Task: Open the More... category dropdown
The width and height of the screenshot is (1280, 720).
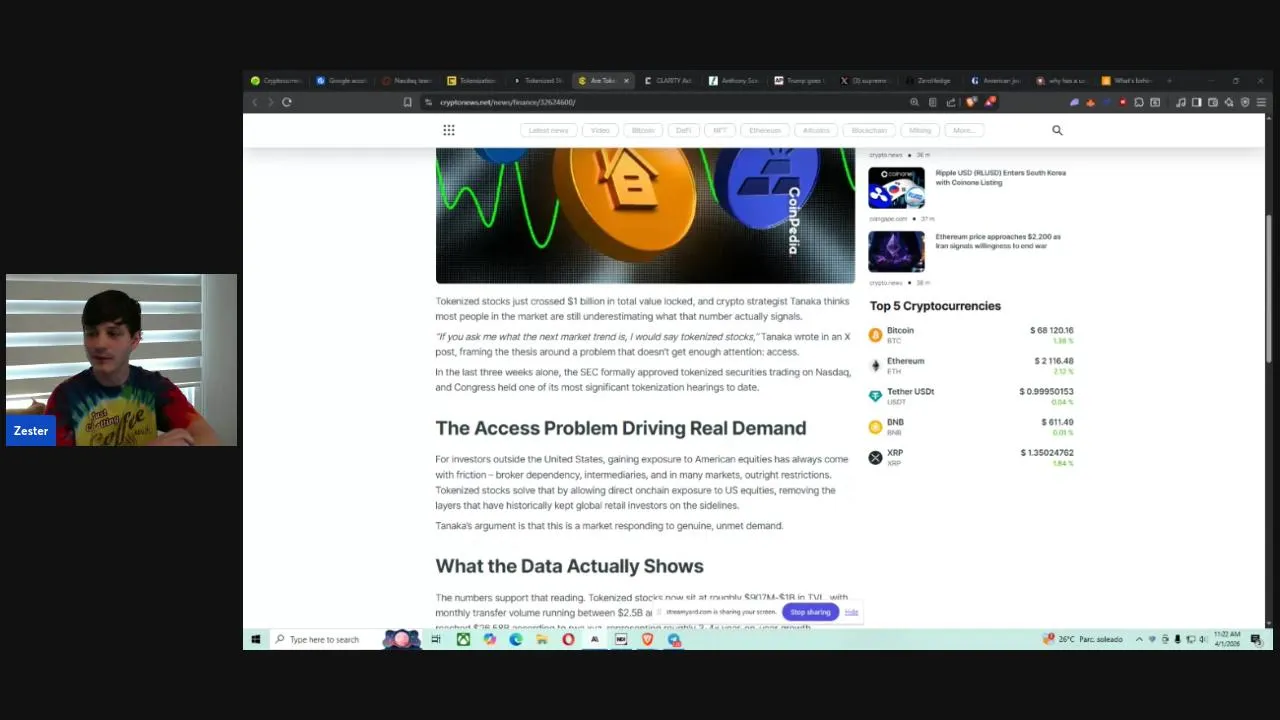Action: 964,130
